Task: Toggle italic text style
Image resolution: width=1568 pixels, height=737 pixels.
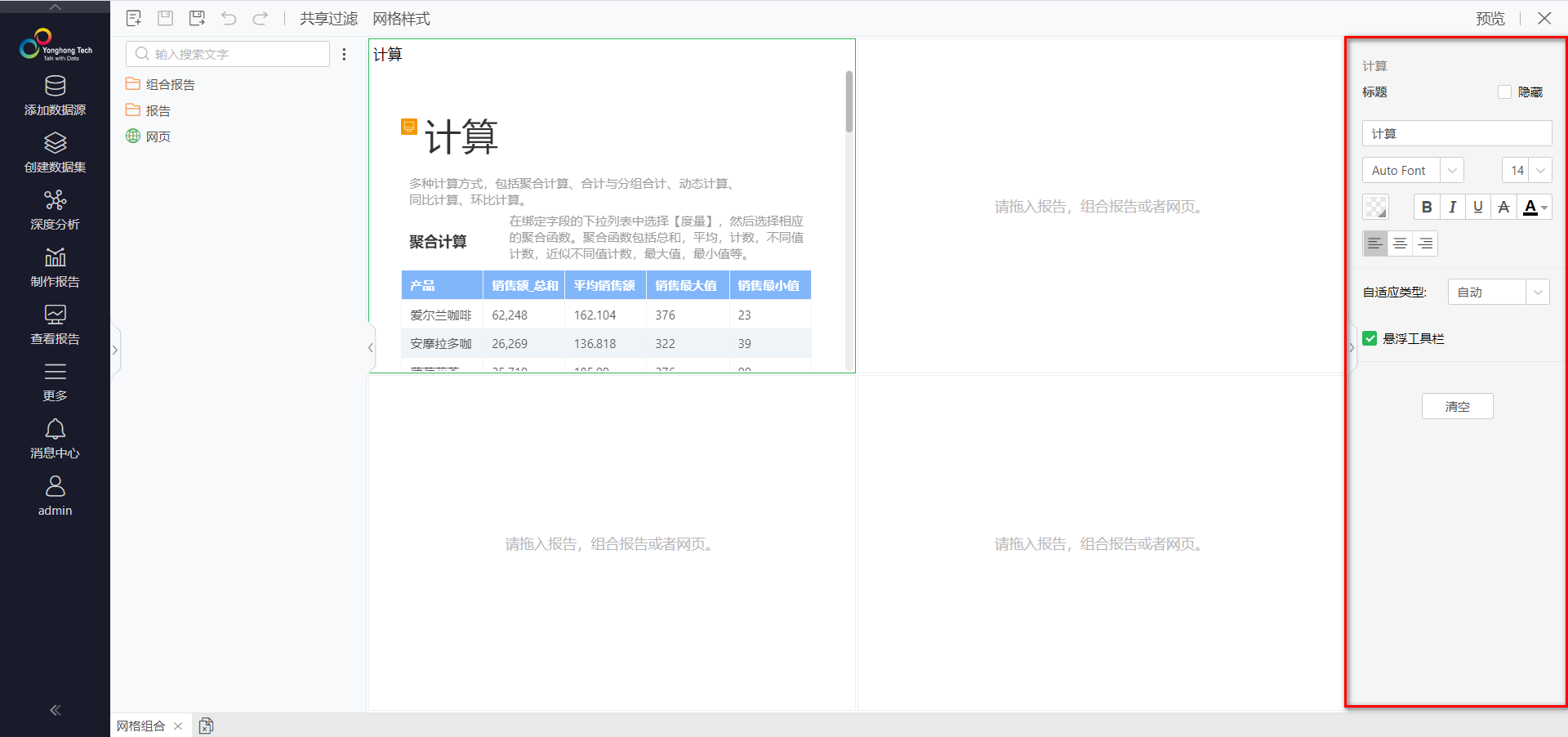Action: [x=1452, y=208]
